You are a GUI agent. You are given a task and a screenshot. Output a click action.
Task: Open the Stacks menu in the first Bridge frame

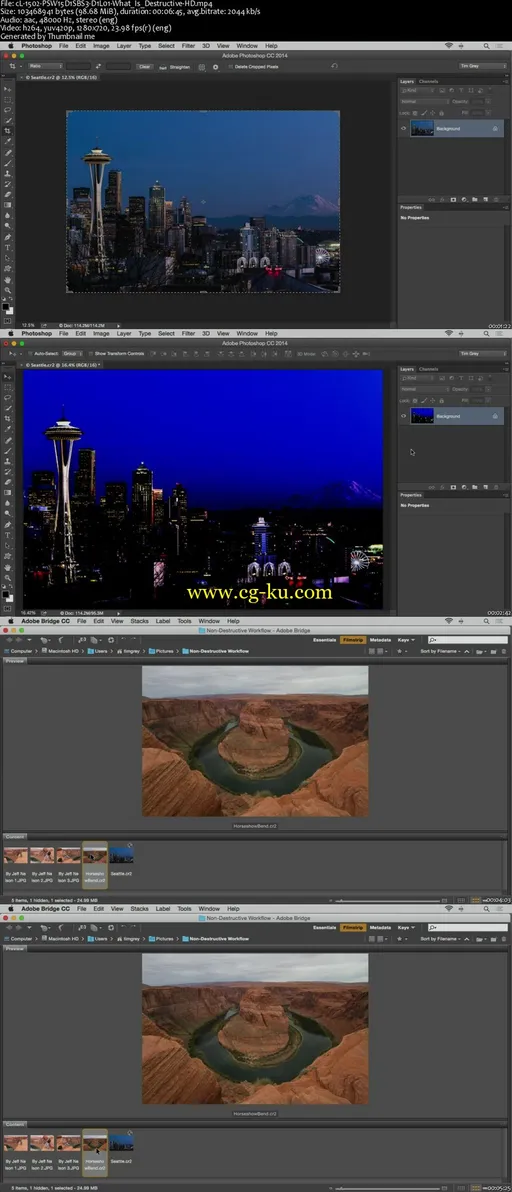coord(139,621)
